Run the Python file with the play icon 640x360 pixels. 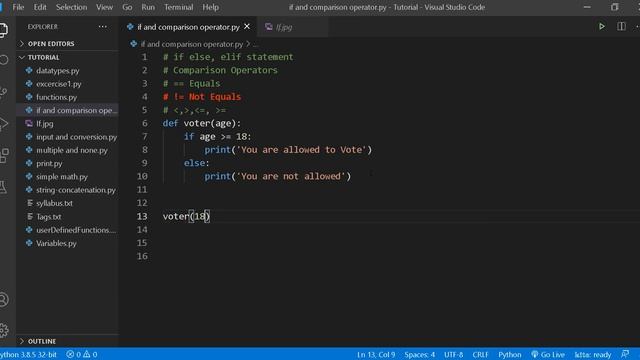(602, 27)
